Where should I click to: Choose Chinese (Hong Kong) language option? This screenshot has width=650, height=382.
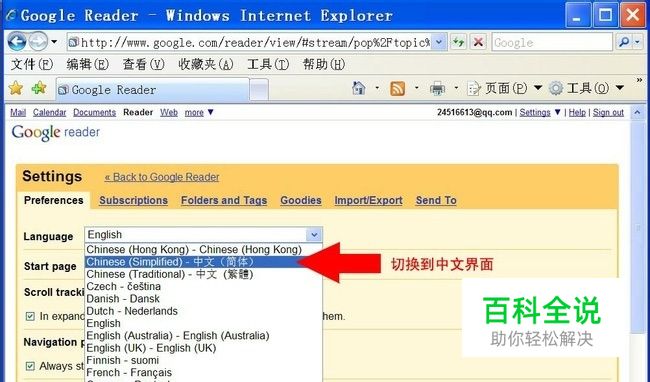point(204,249)
